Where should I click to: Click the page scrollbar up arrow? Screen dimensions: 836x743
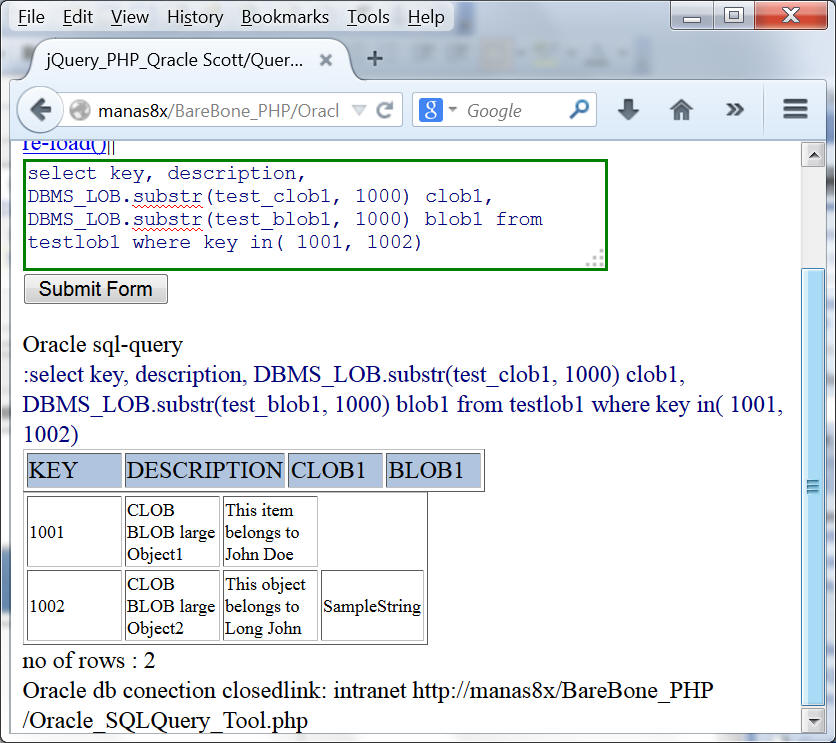coord(814,155)
